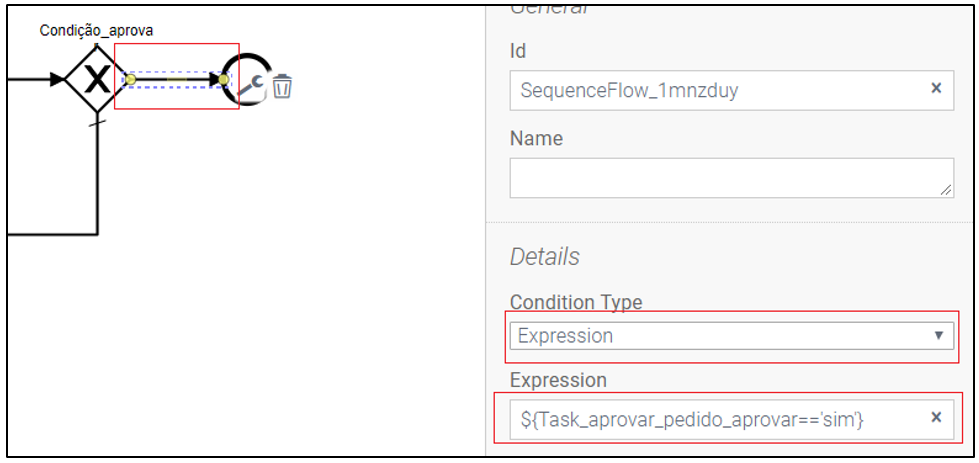This screenshot has height=463, width=979.
Task: Select the Condição_aprova gateway label
Action: (97, 31)
